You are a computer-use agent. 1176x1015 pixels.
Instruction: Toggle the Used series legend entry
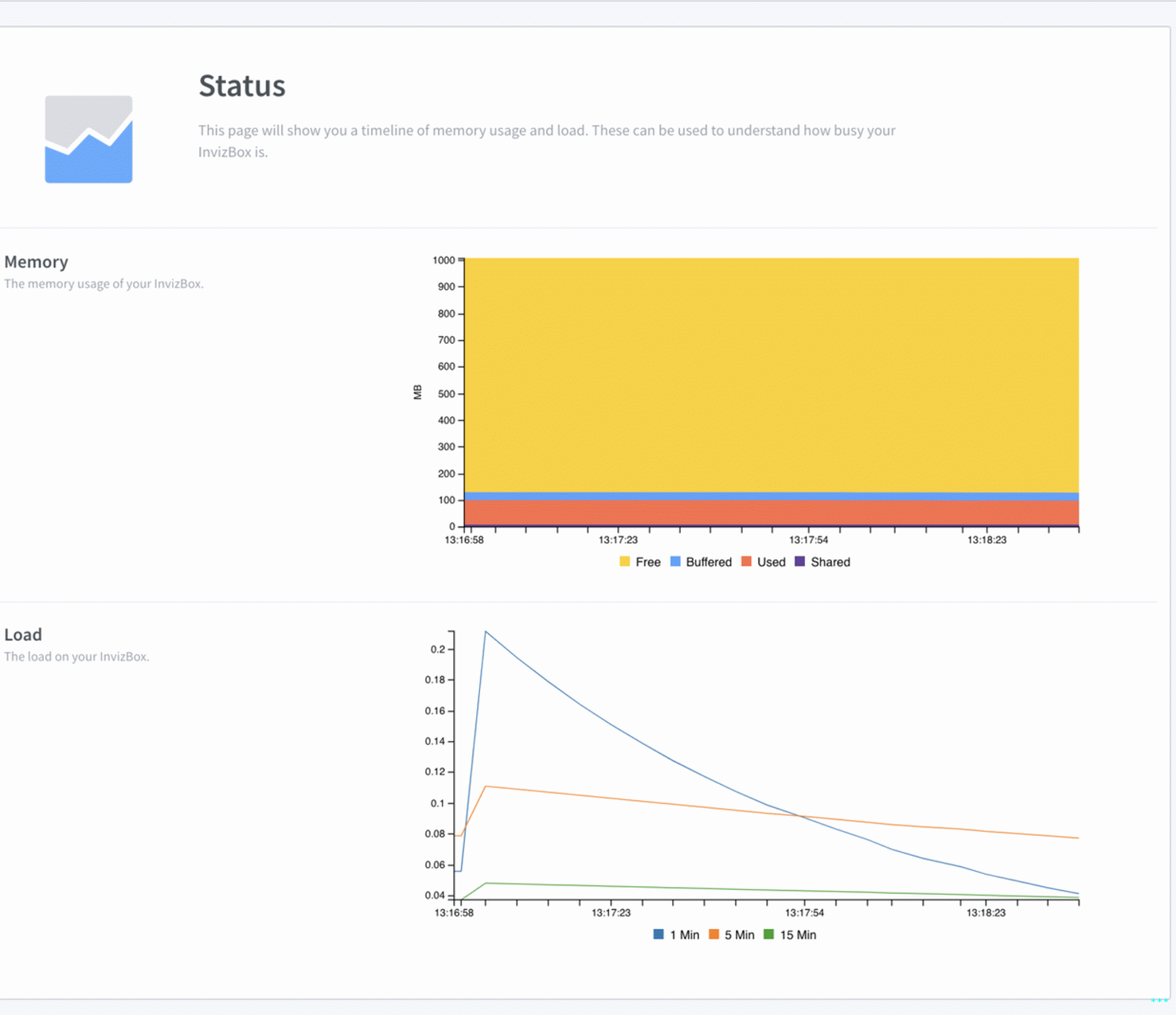click(763, 562)
